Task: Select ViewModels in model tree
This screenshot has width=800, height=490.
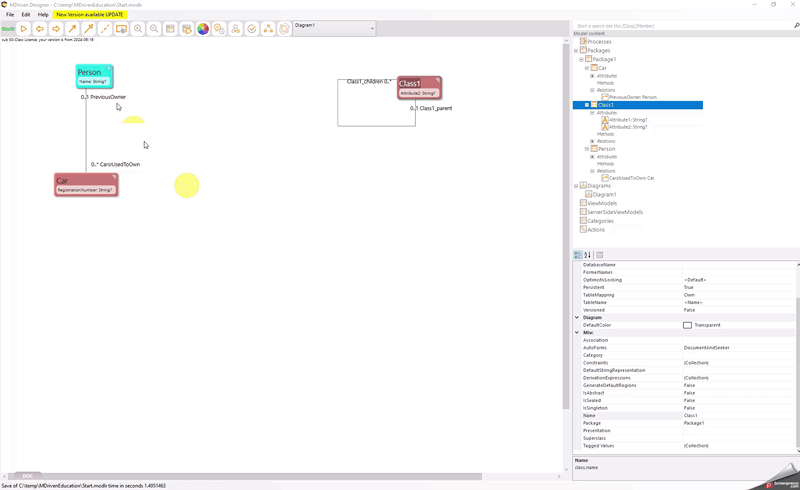Action: click(x=601, y=203)
